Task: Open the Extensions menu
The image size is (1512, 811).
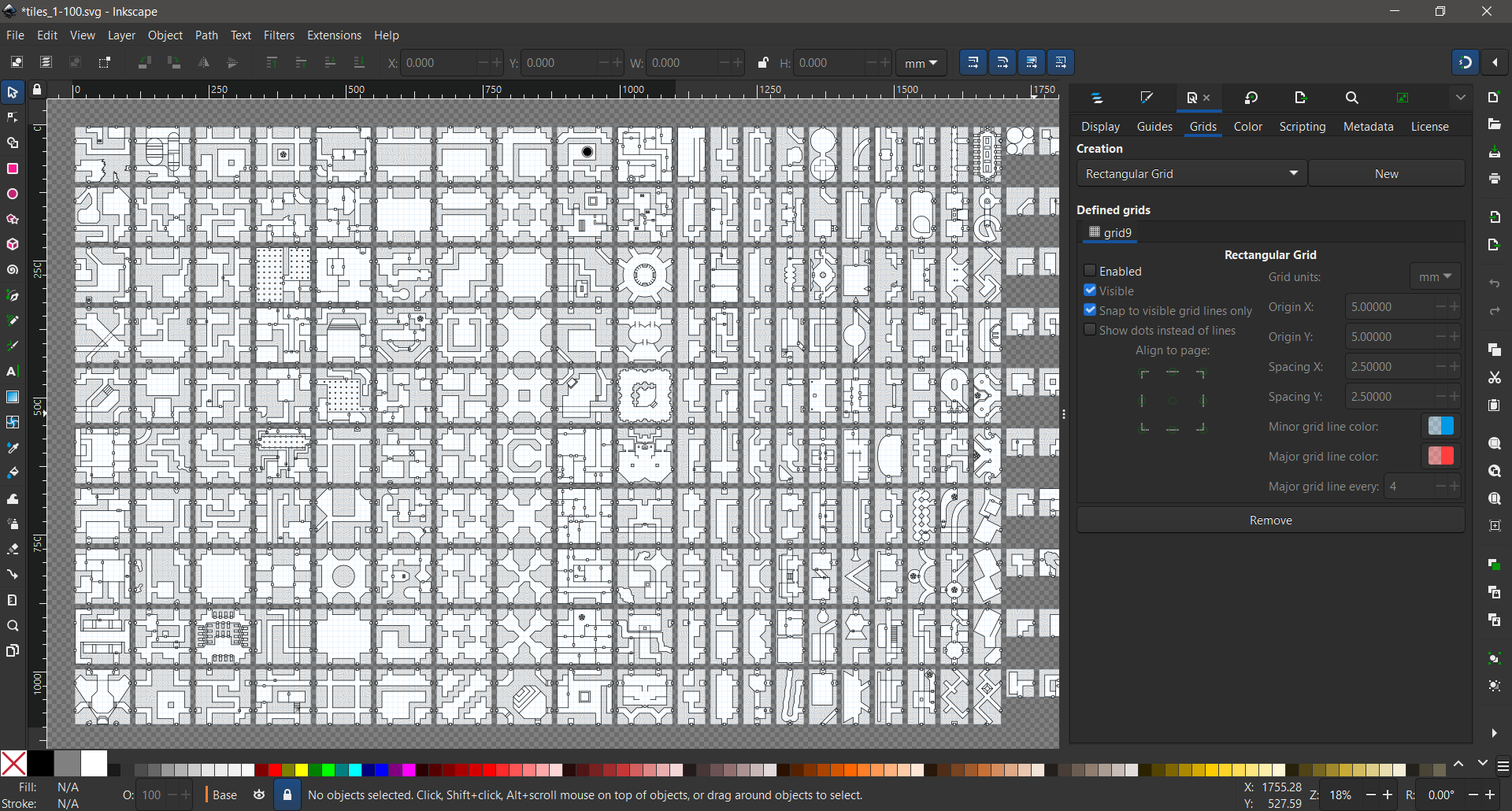Action: [334, 35]
